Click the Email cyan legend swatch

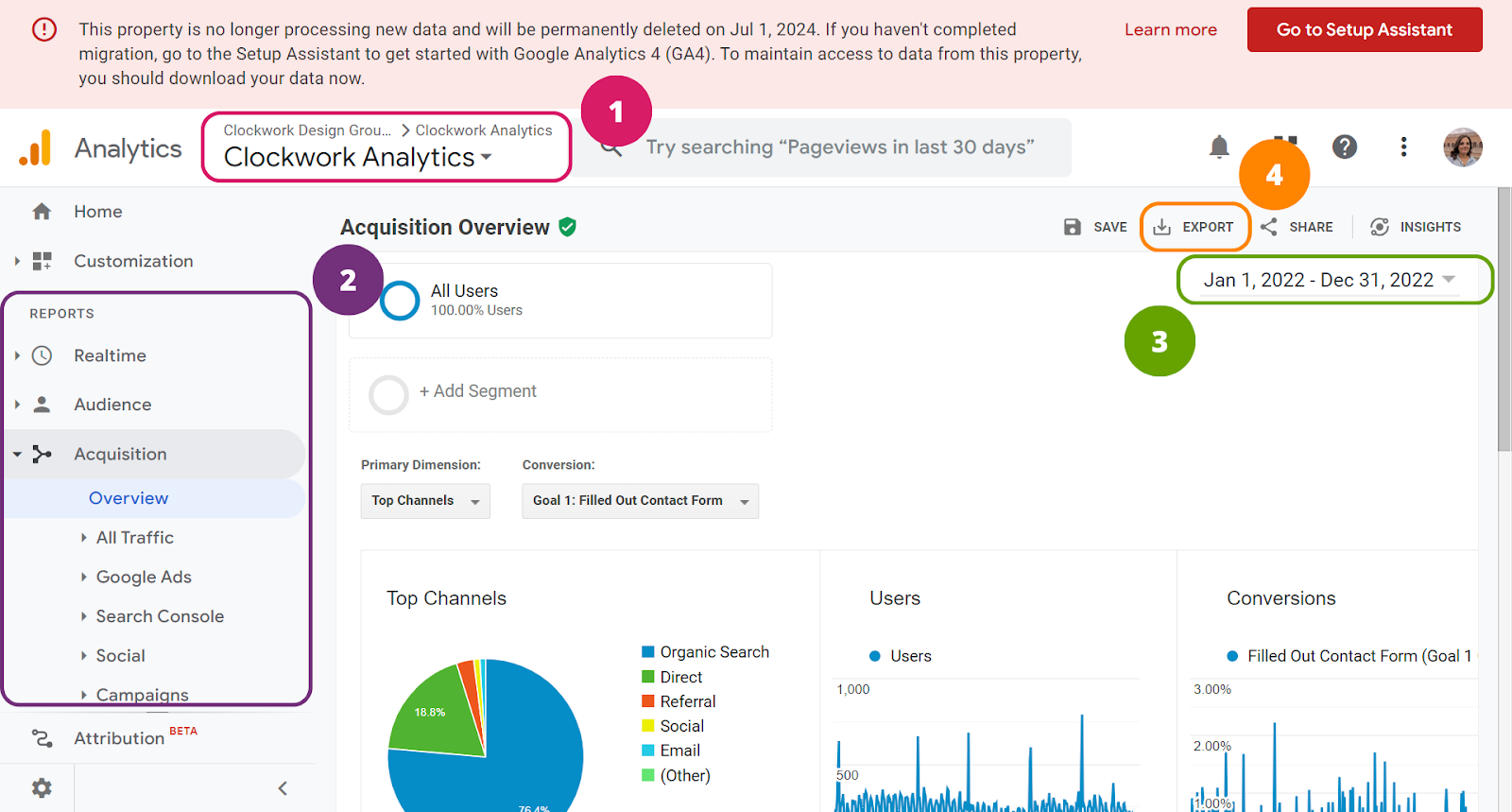click(x=648, y=751)
